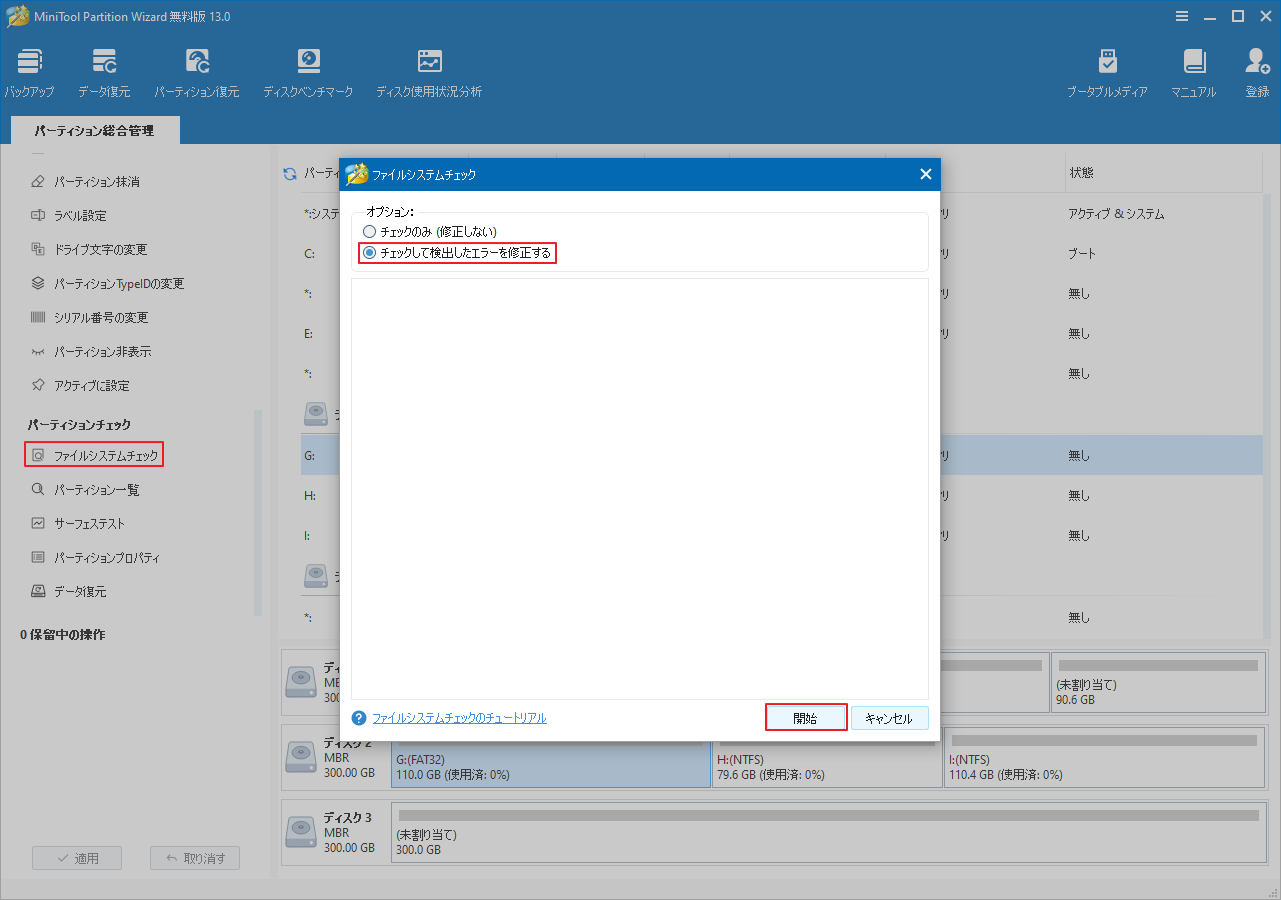Click the 適用 (Apply) button
Screen dimensions: 1281x900
(77, 857)
